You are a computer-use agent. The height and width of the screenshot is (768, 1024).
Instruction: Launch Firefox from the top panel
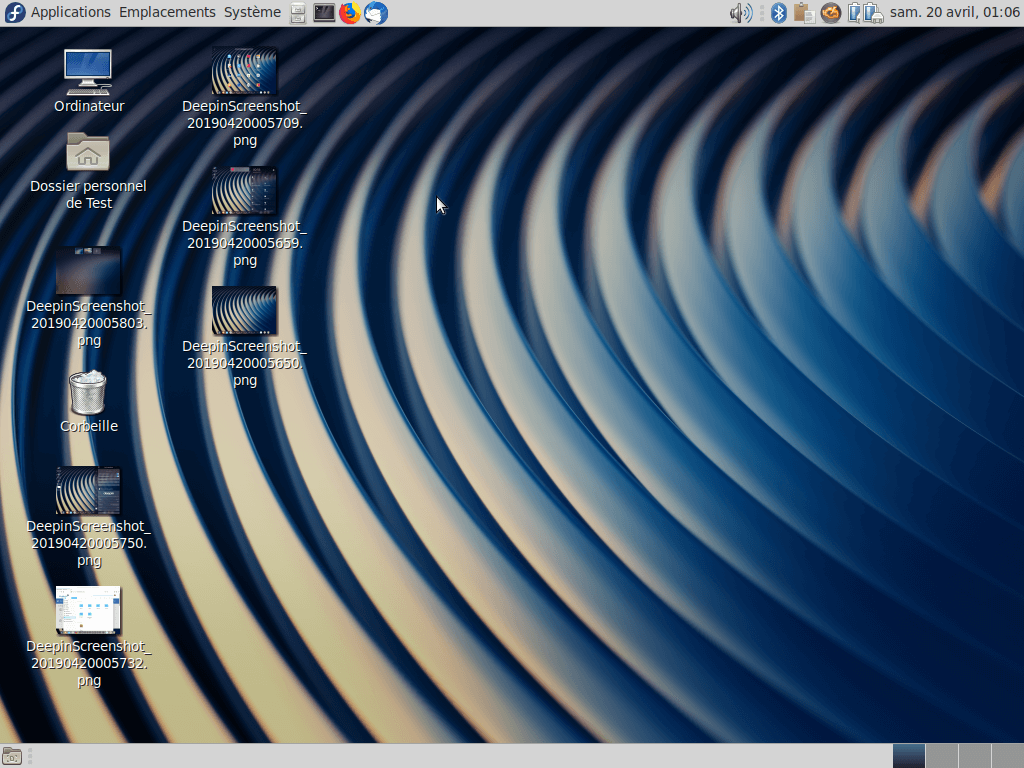point(350,13)
